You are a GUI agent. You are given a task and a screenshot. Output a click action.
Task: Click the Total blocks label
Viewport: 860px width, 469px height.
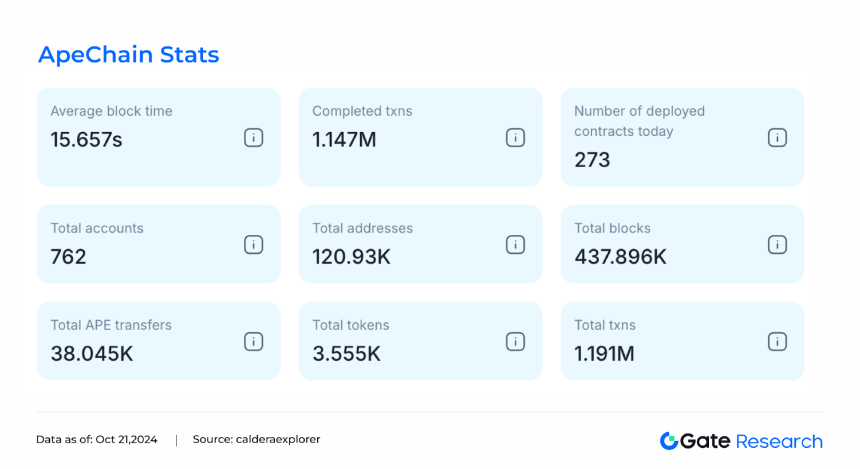point(612,228)
